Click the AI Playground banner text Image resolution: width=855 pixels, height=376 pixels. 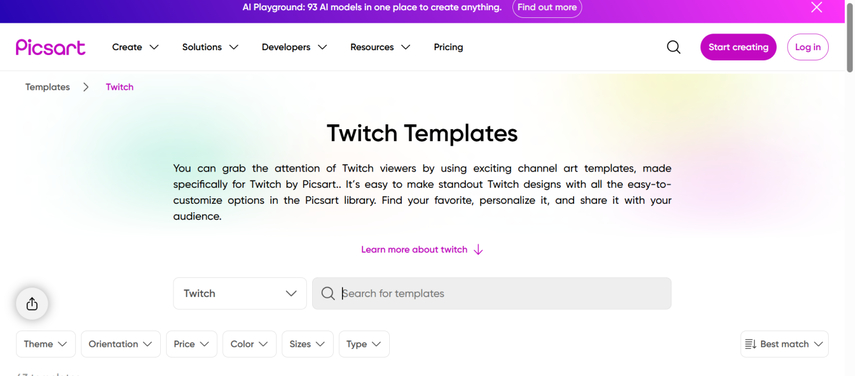pyautogui.click(x=372, y=8)
